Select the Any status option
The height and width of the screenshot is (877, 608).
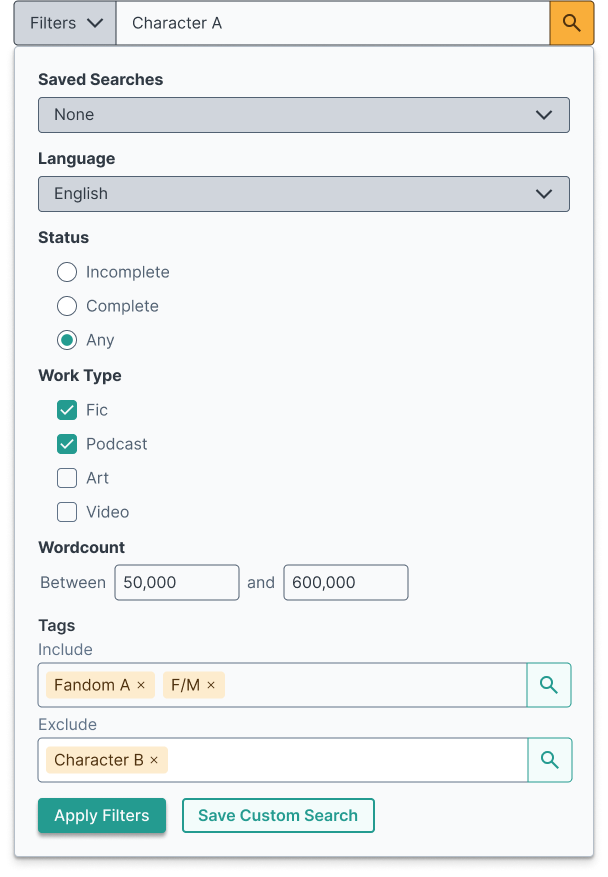pos(67,340)
